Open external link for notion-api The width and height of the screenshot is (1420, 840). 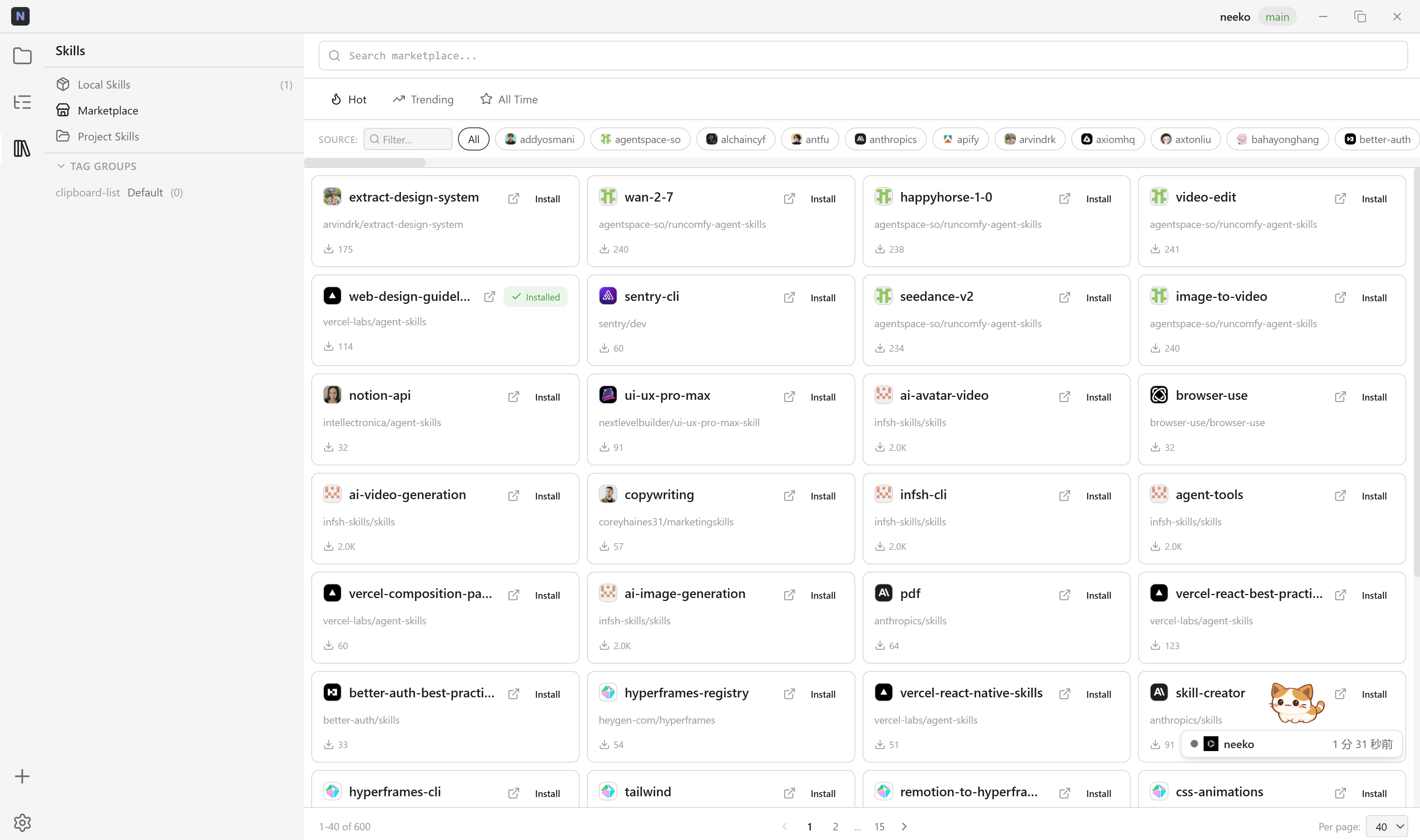coord(513,397)
